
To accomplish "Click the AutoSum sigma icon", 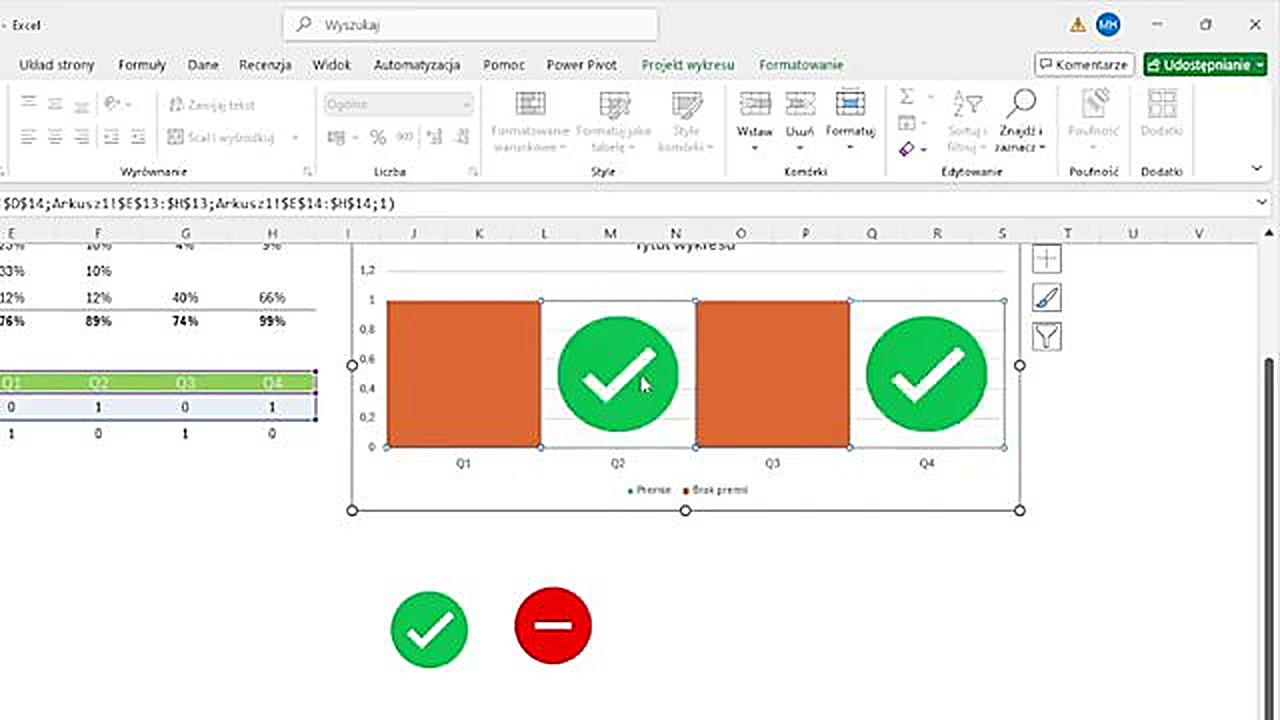I will pyautogui.click(x=907, y=96).
